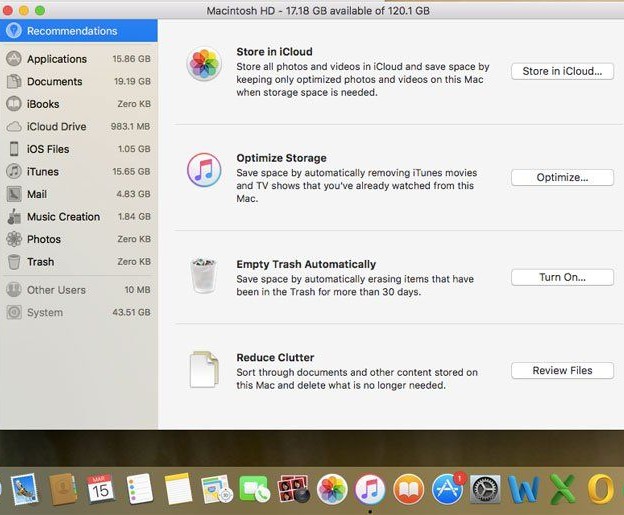Image resolution: width=624 pixels, height=515 pixels.
Task: Click iCloud Drive 983.1 MB size value
Action: (131, 127)
